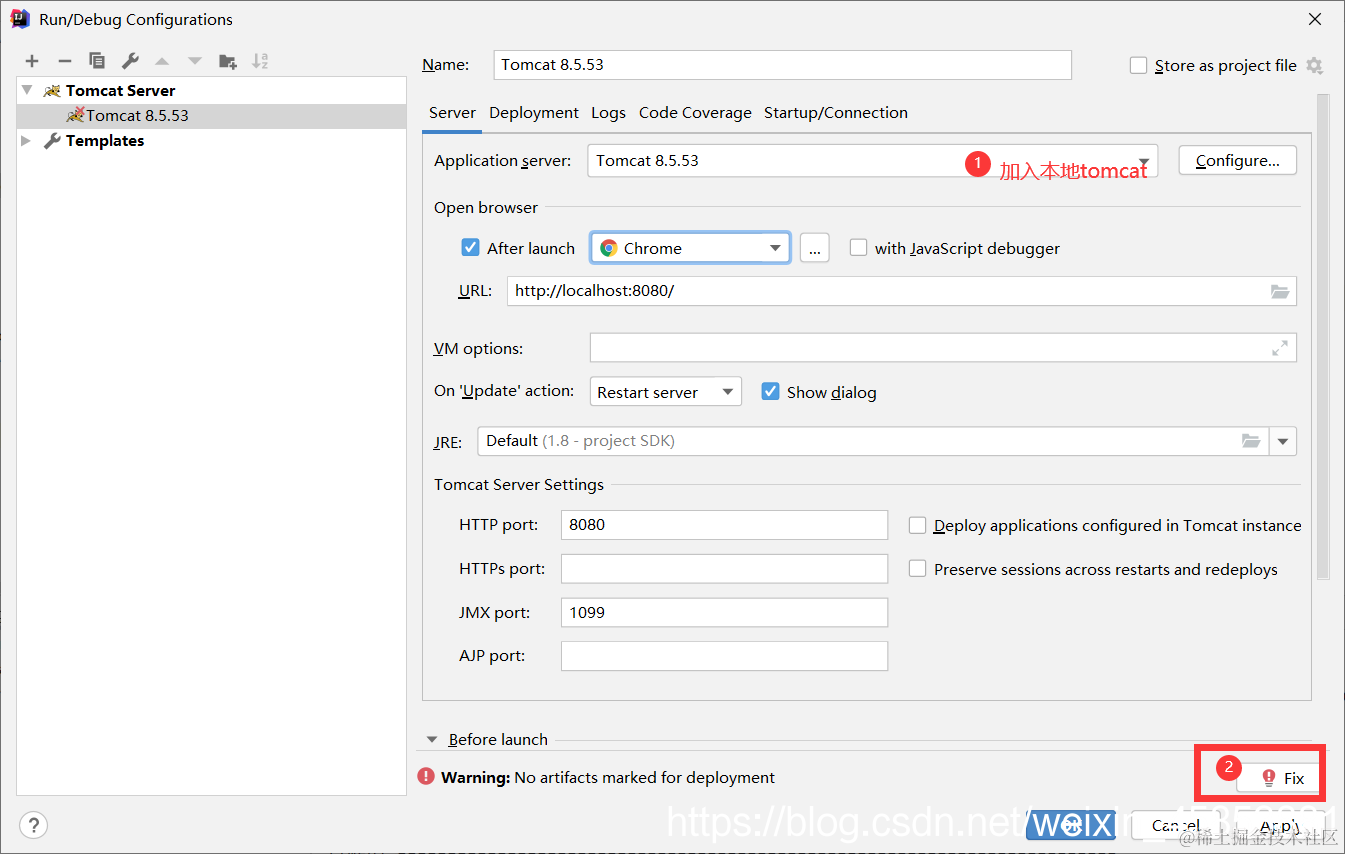Close the Run/Debug Configurations dialog
1345x854 pixels.
click(1315, 19)
